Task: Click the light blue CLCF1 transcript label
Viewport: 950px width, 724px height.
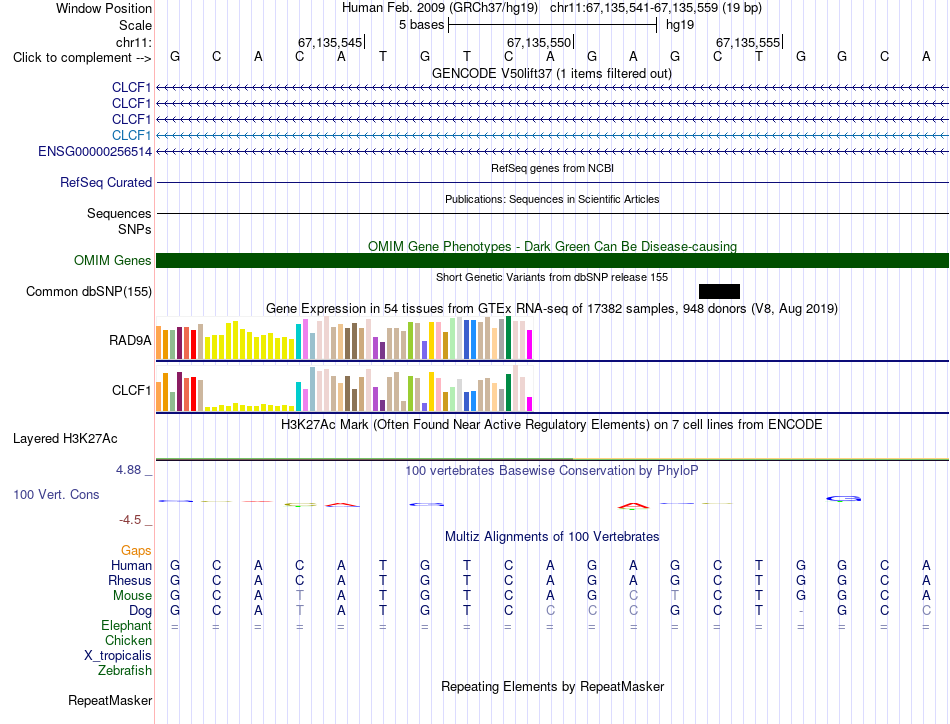Action: click(x=131, y=135)
